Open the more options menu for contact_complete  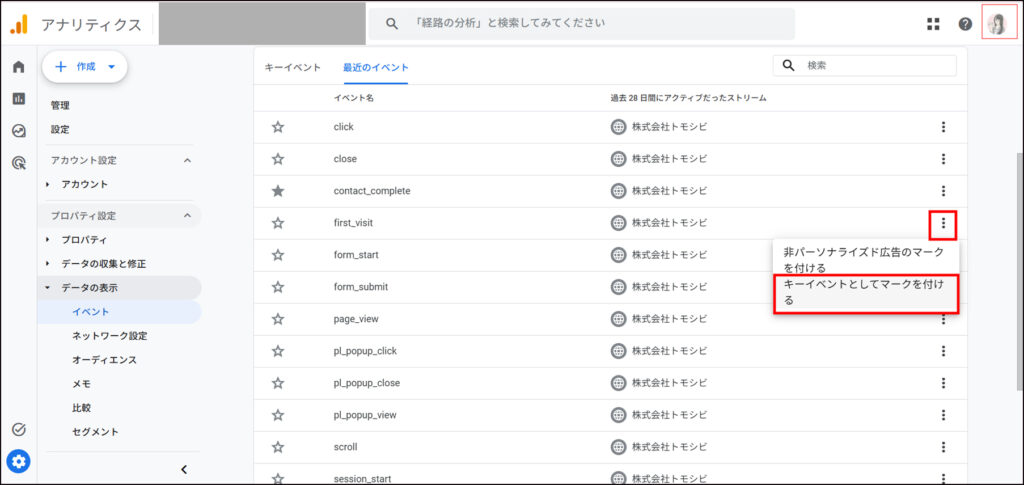943,191
